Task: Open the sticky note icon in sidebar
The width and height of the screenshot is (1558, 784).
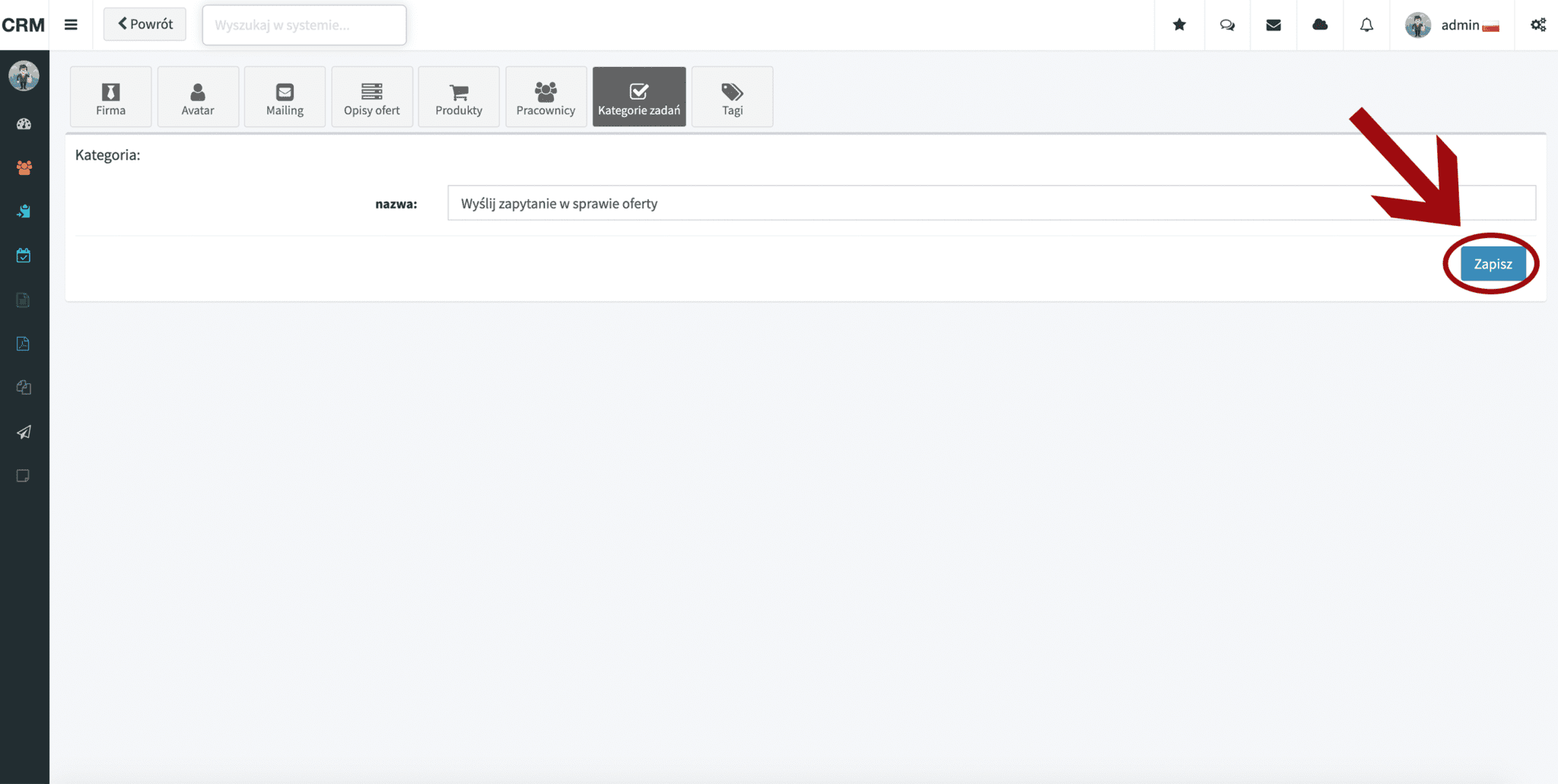Action: (23, 476)
